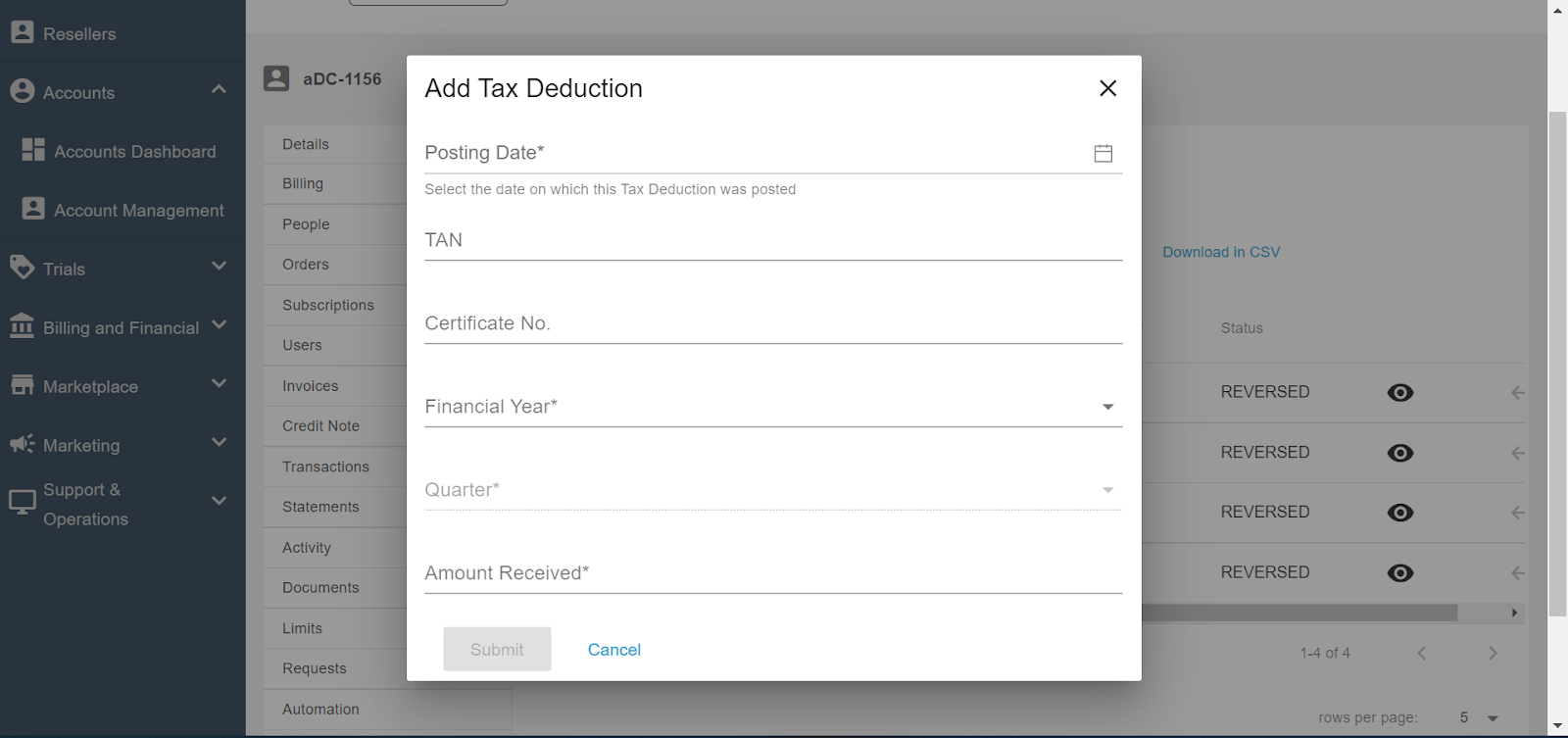1568x738 pixels.
Task: Click the Billing and Financial bank icon
Action: [x=22, y=325]
